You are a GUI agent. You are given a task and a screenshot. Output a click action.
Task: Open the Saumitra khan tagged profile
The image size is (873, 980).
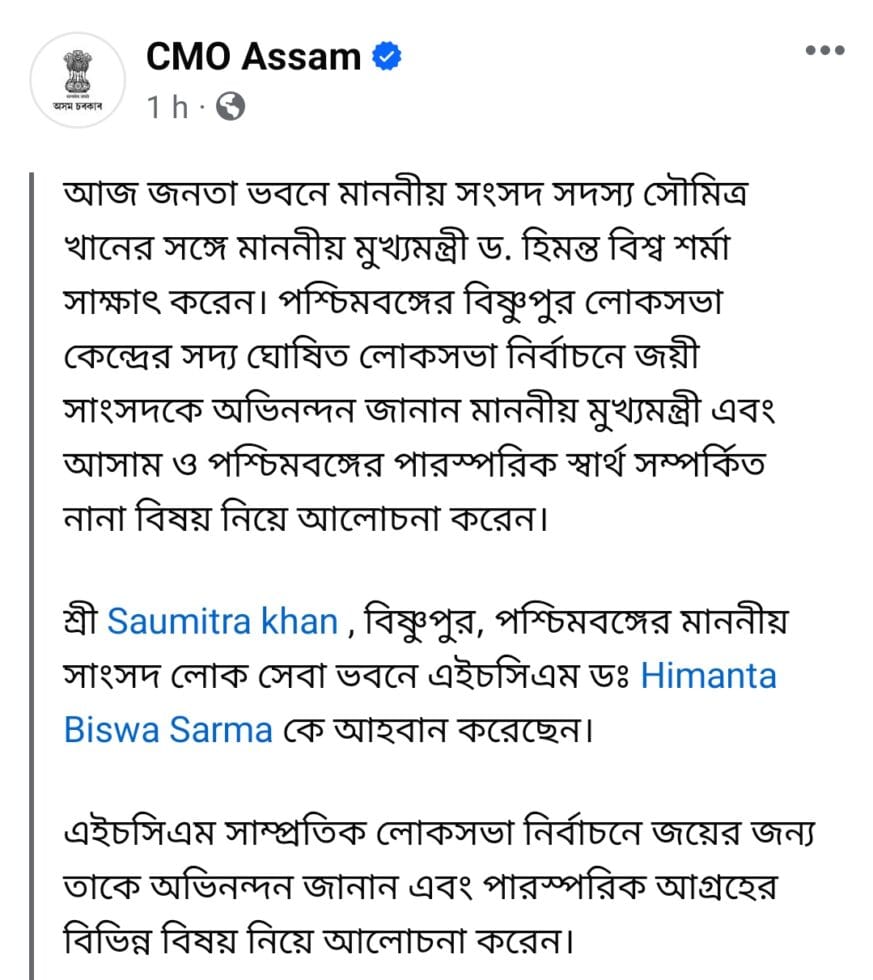222,621
